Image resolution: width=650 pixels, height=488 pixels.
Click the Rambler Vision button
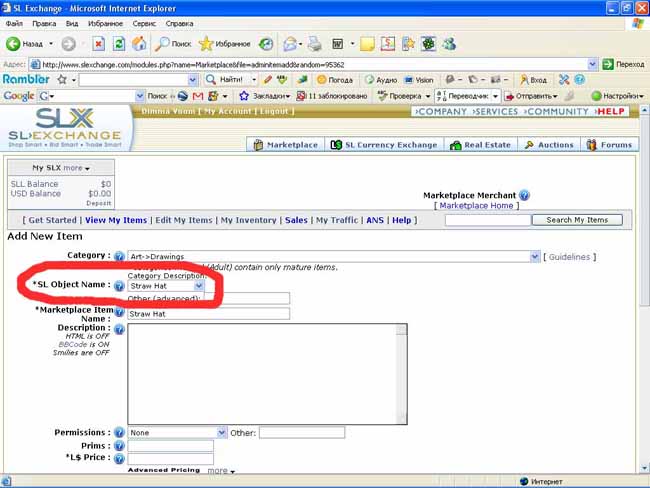click(419, 80)
